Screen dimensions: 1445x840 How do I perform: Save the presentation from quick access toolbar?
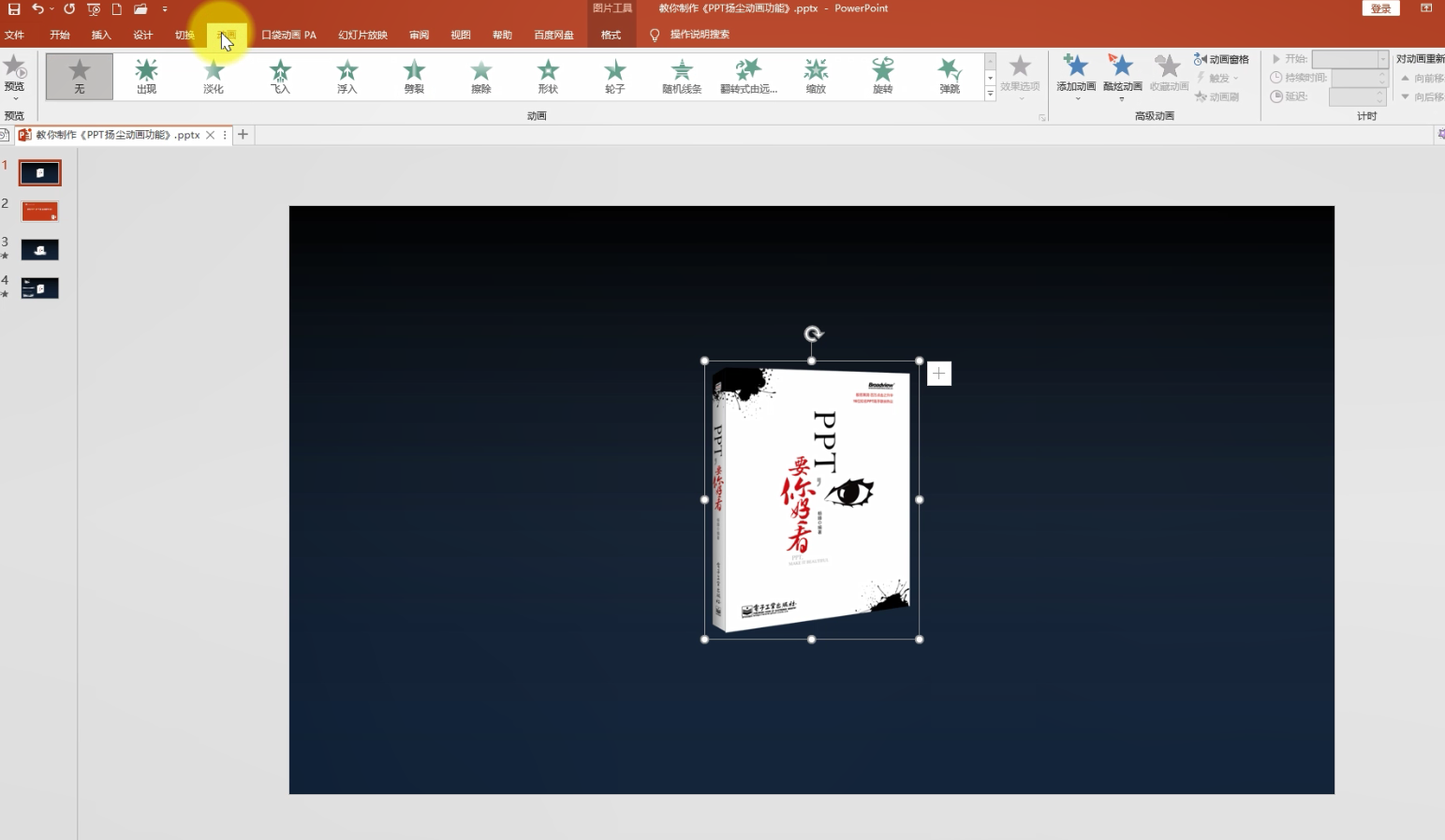pos(14,9)
